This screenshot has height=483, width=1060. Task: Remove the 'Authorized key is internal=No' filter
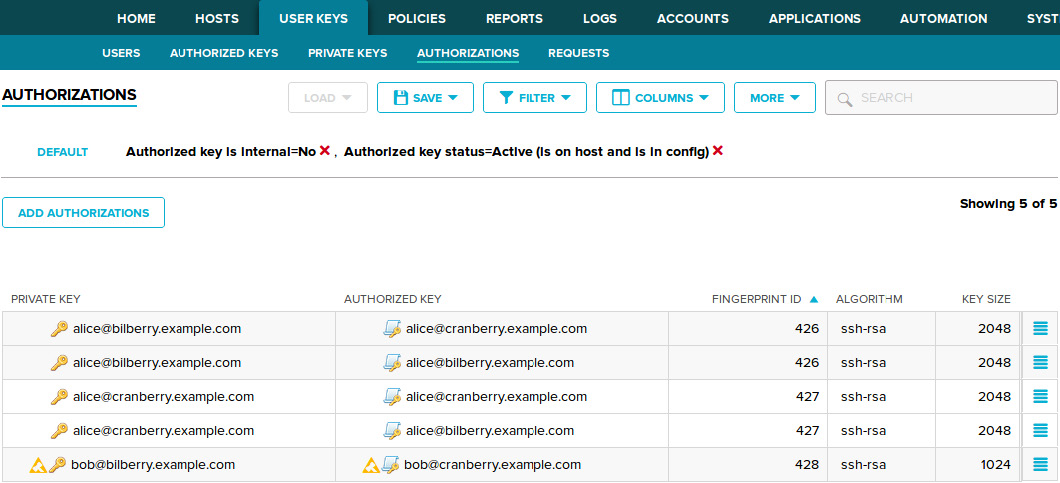(x=324, y=151)
